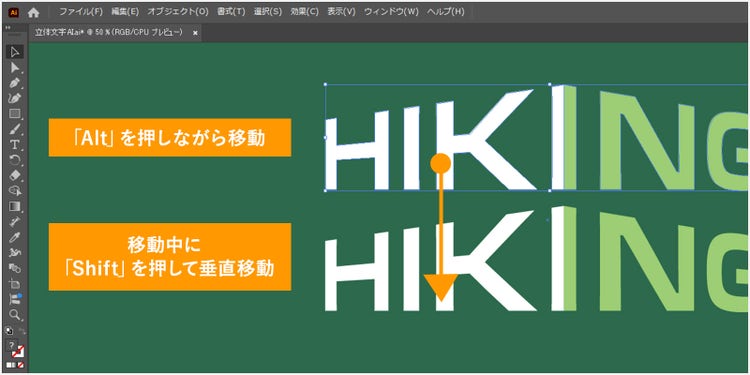The height and width of the screenshot is (375, 750).
Task: Select the Eraser tool
Action: coord(15,175)
